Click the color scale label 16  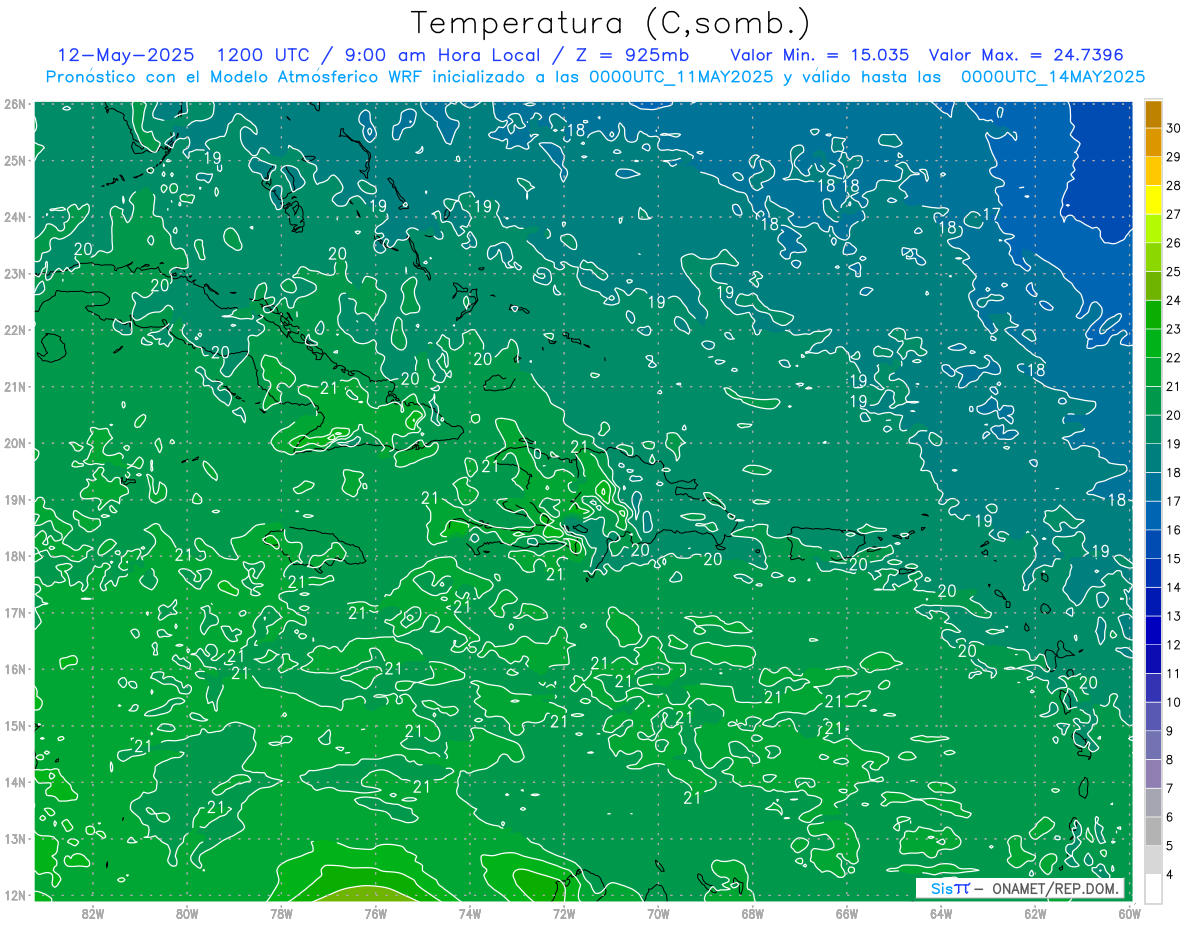(1174, 530)
